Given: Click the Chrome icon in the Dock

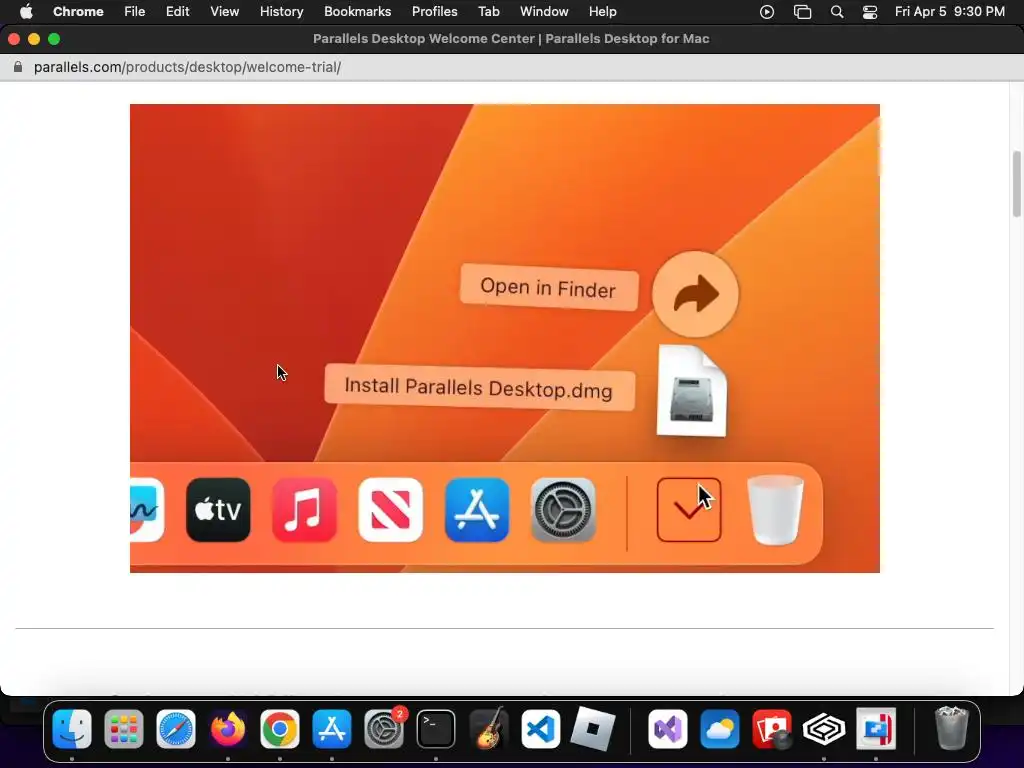Looking at the screenshot, I should click(280, 729).
